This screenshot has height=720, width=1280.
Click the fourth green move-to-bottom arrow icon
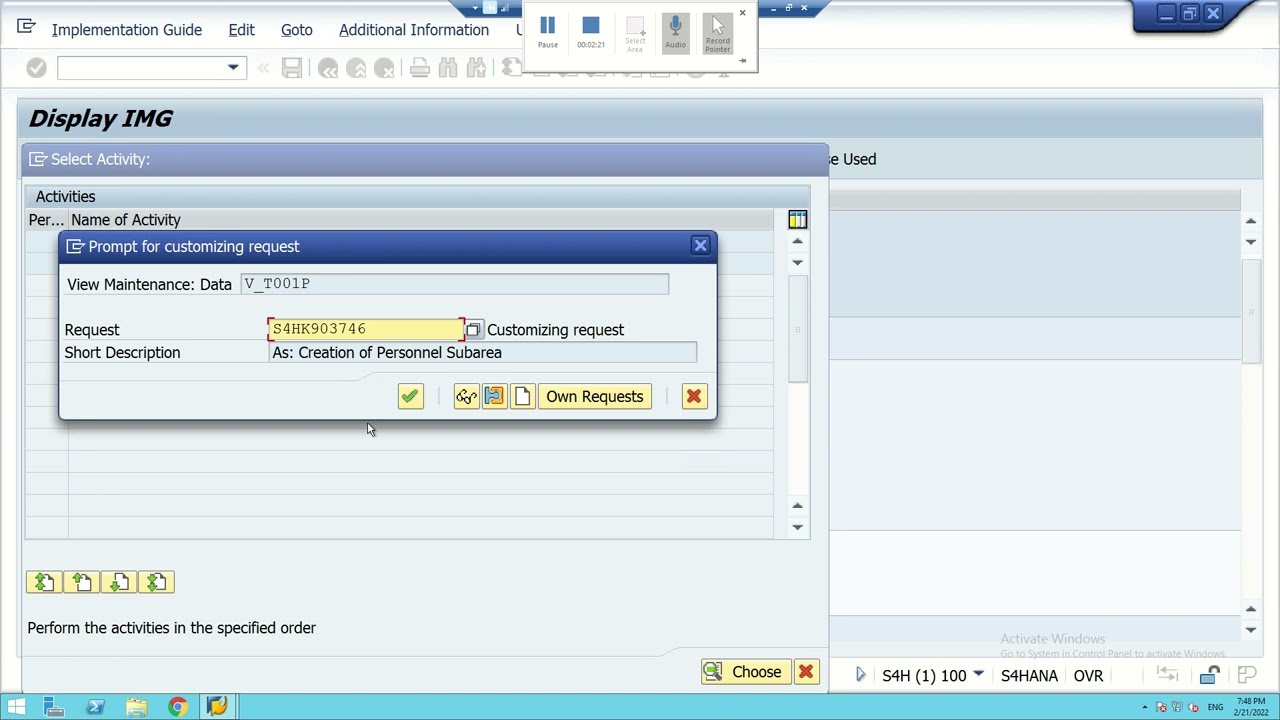coord(157,582)
